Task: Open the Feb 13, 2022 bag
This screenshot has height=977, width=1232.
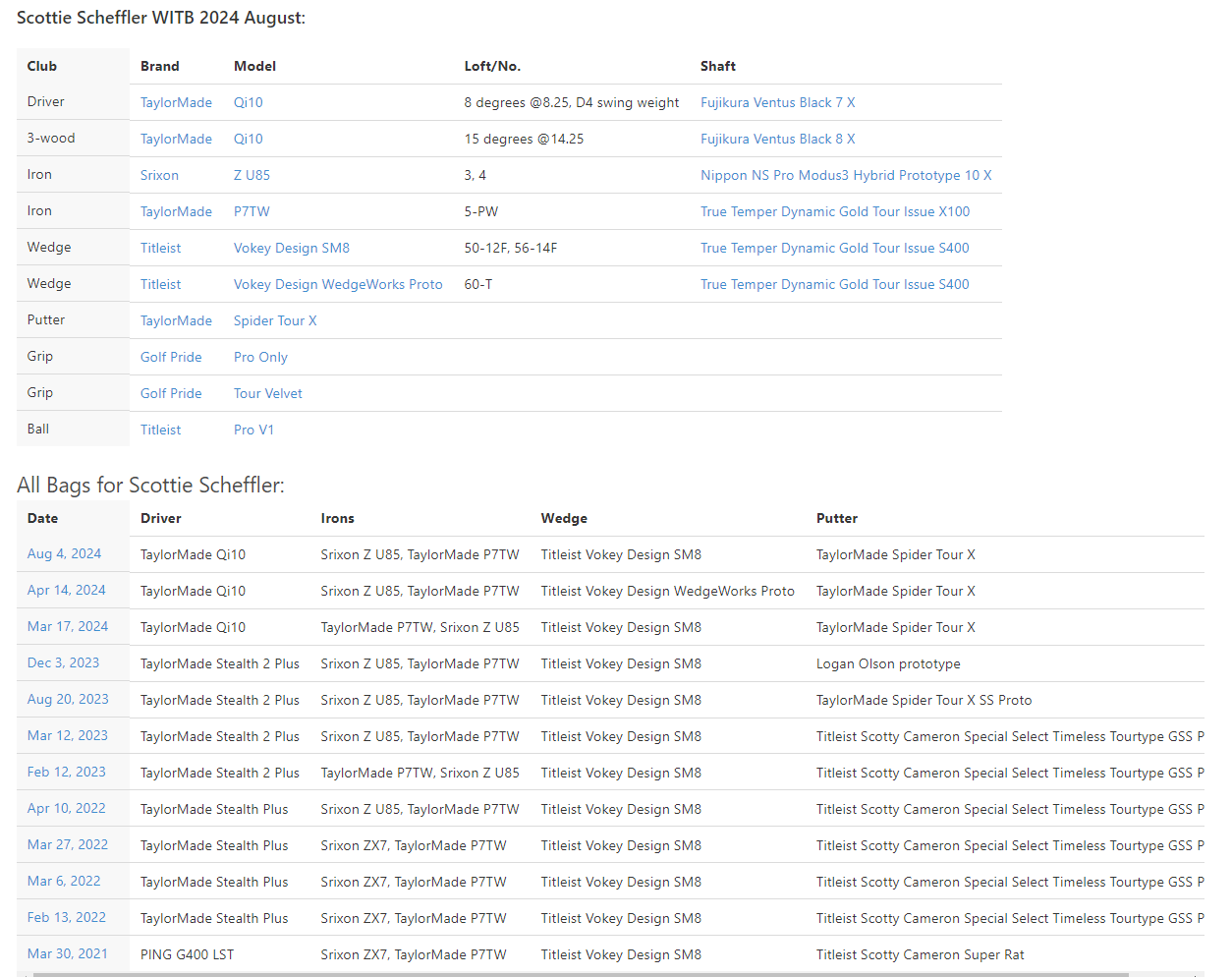Action: click(x=66, y=917)
